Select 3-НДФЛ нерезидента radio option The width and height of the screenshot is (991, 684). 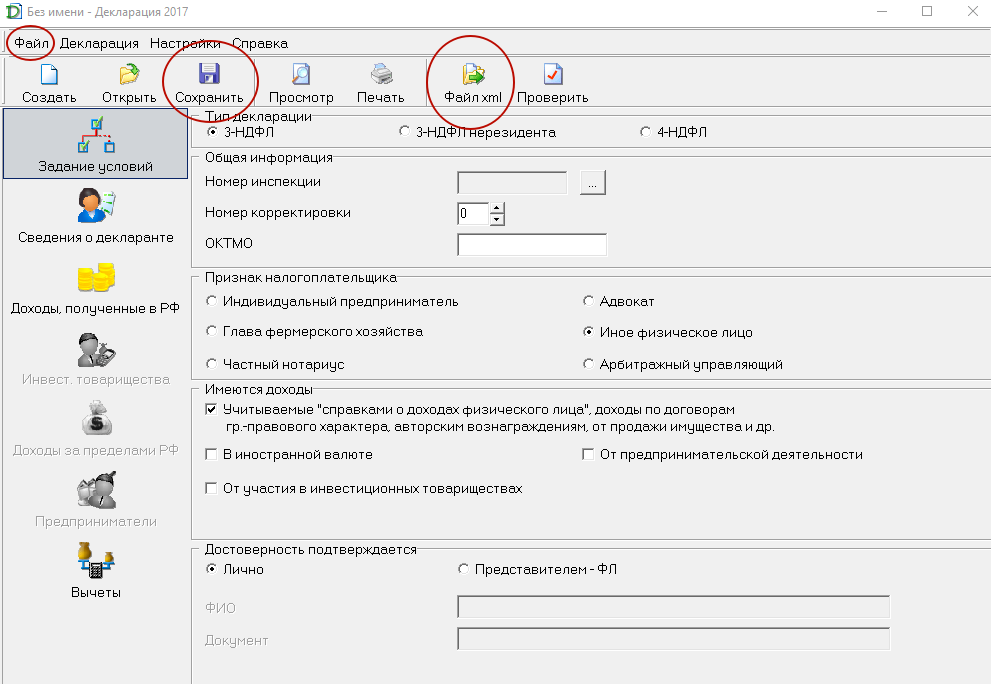pos(404,132)
